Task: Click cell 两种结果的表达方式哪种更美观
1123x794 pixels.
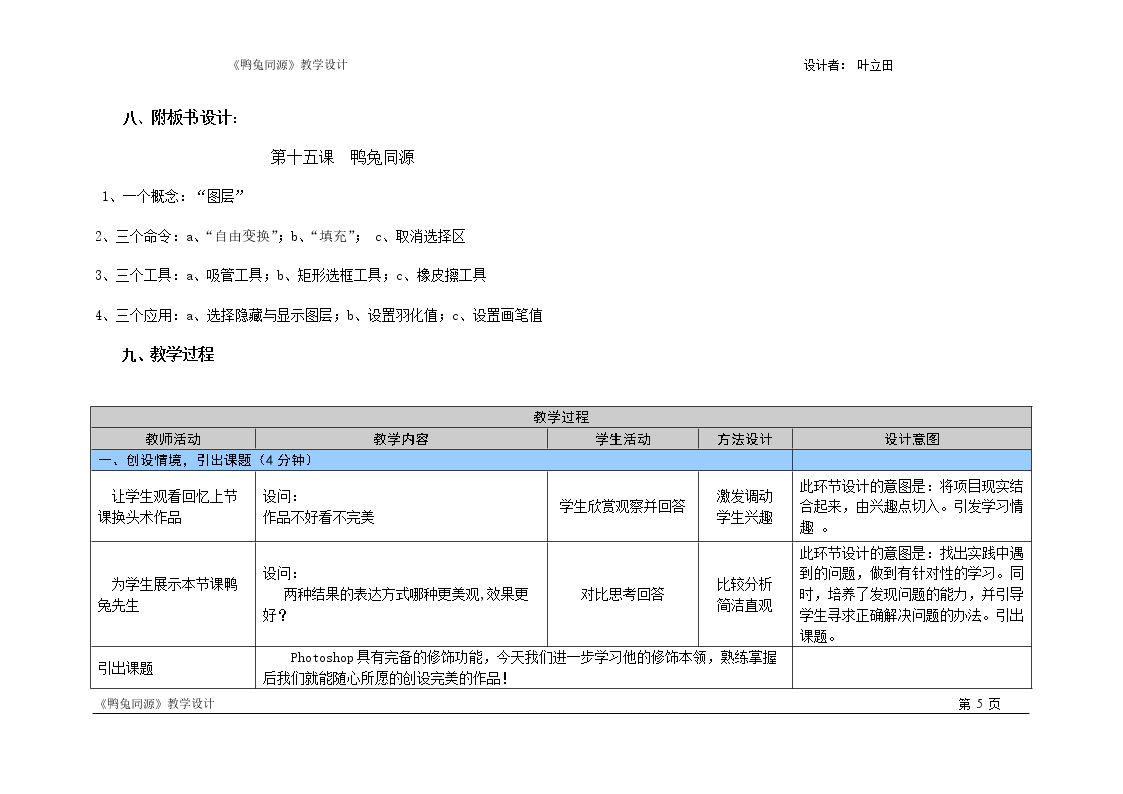Action: [x=401, y=594]
